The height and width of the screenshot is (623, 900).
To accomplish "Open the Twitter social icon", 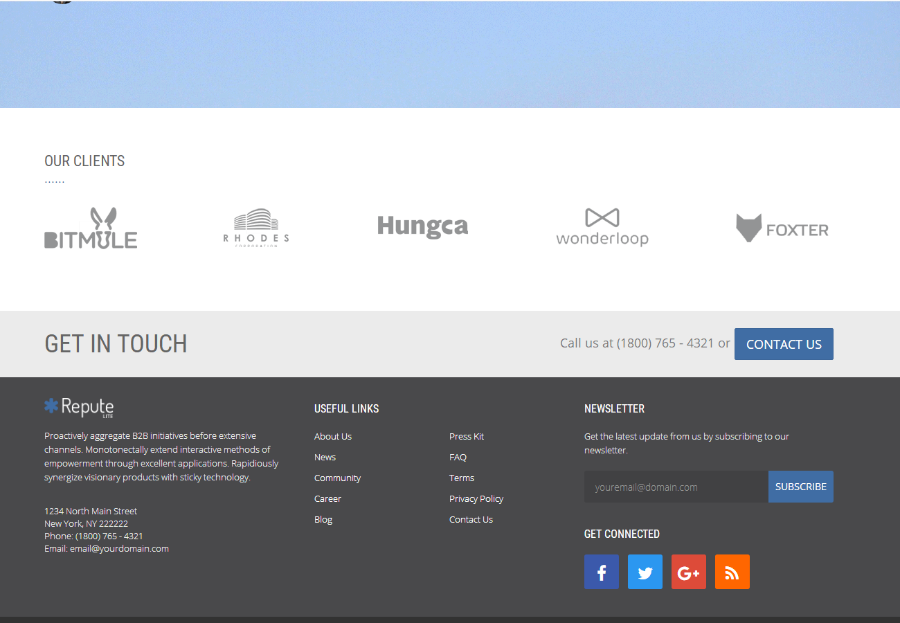I will 645,572.
